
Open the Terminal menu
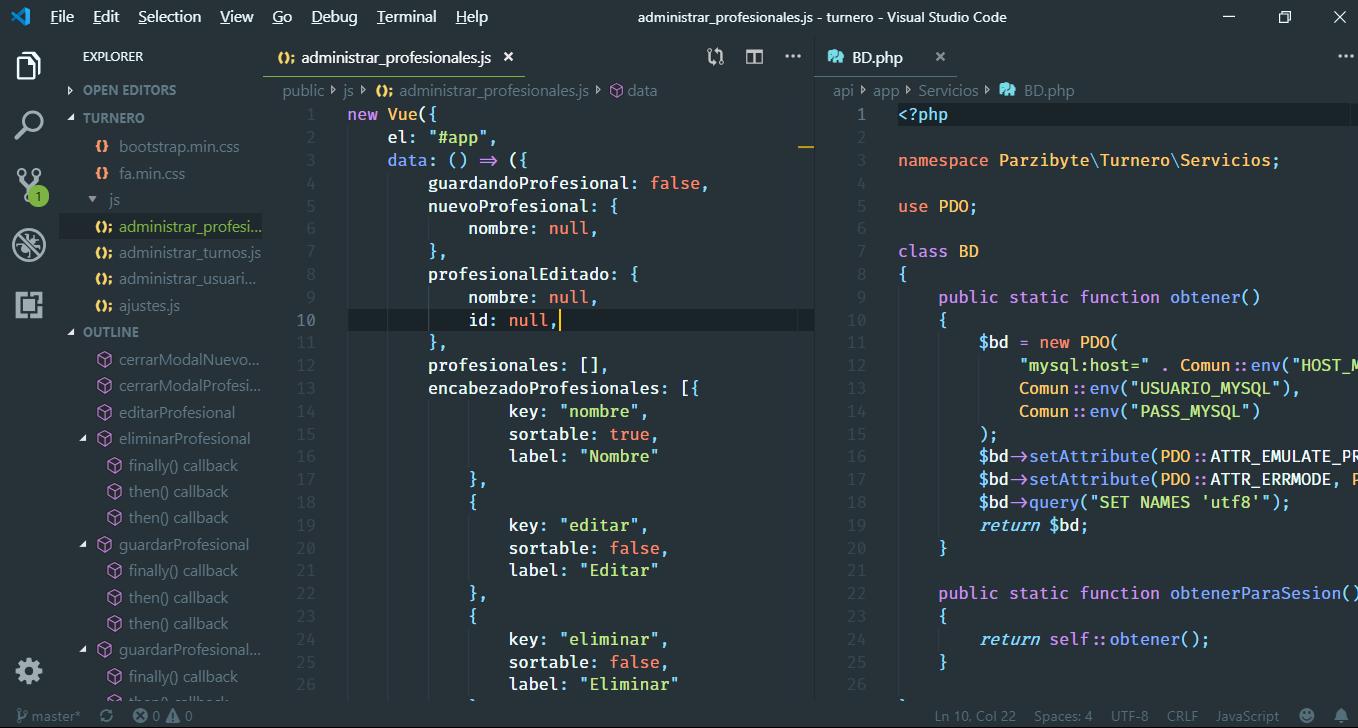click(407, 16)
